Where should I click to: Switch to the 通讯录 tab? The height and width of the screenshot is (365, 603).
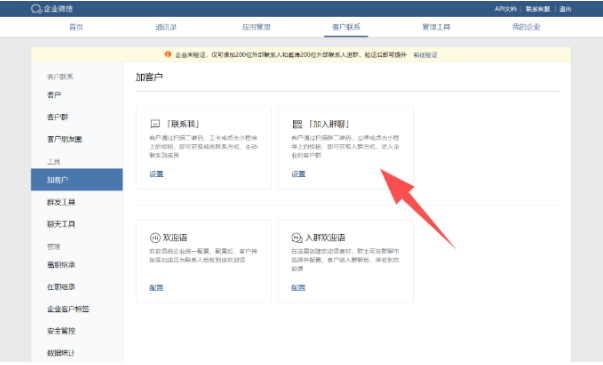pos(166,27)
